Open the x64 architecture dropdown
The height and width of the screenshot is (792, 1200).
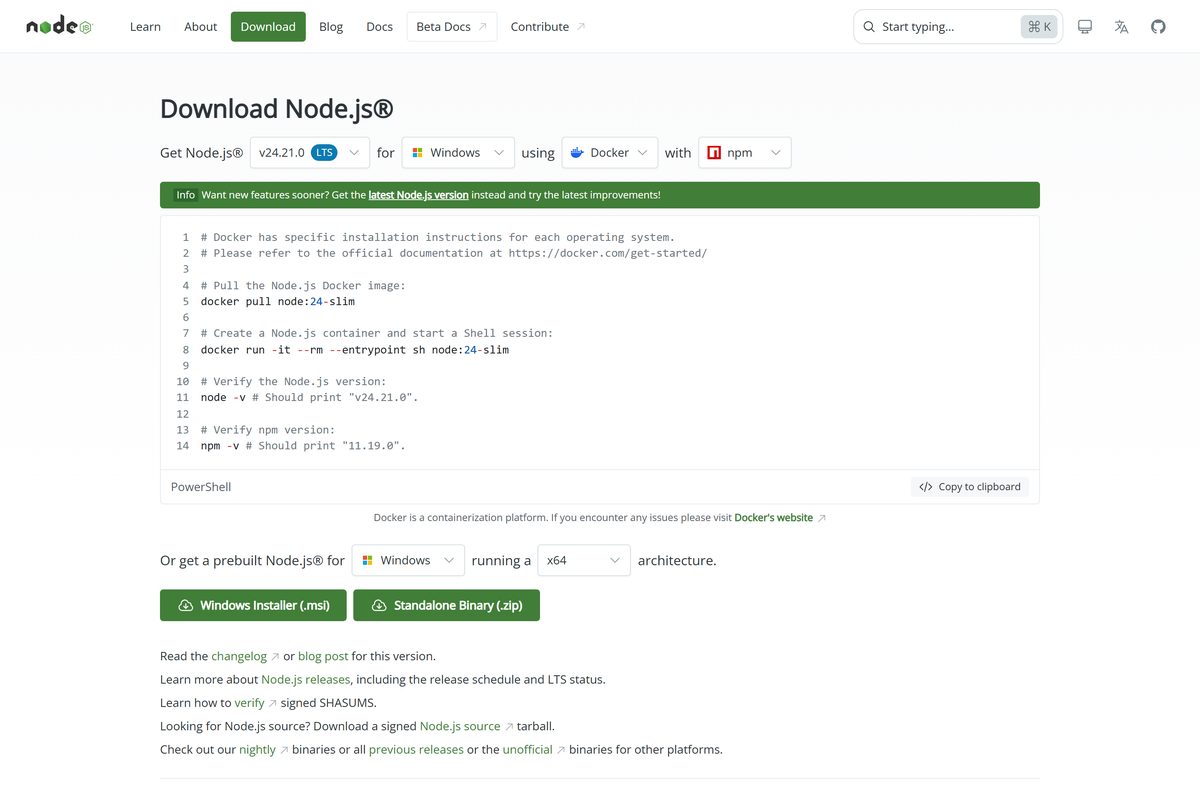(x=584, y=560)
